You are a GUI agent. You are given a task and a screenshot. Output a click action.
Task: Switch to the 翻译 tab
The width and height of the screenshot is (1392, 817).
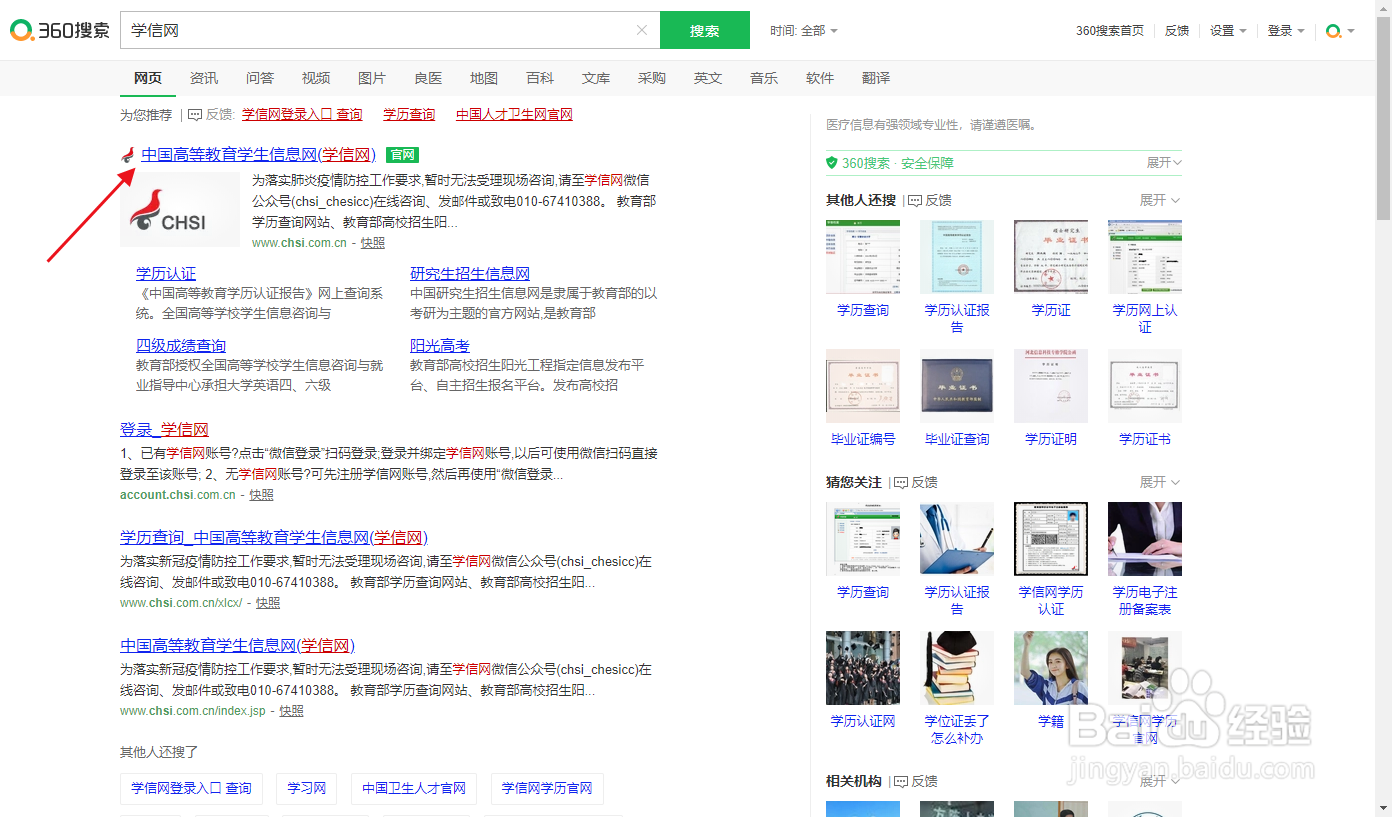876,78
